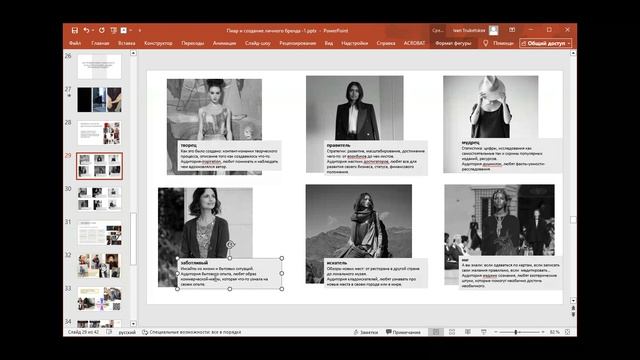The width and height of the screenshot is (640, 360).
Task: Select the woman with hat photo
Action: (x=491, y=107)
